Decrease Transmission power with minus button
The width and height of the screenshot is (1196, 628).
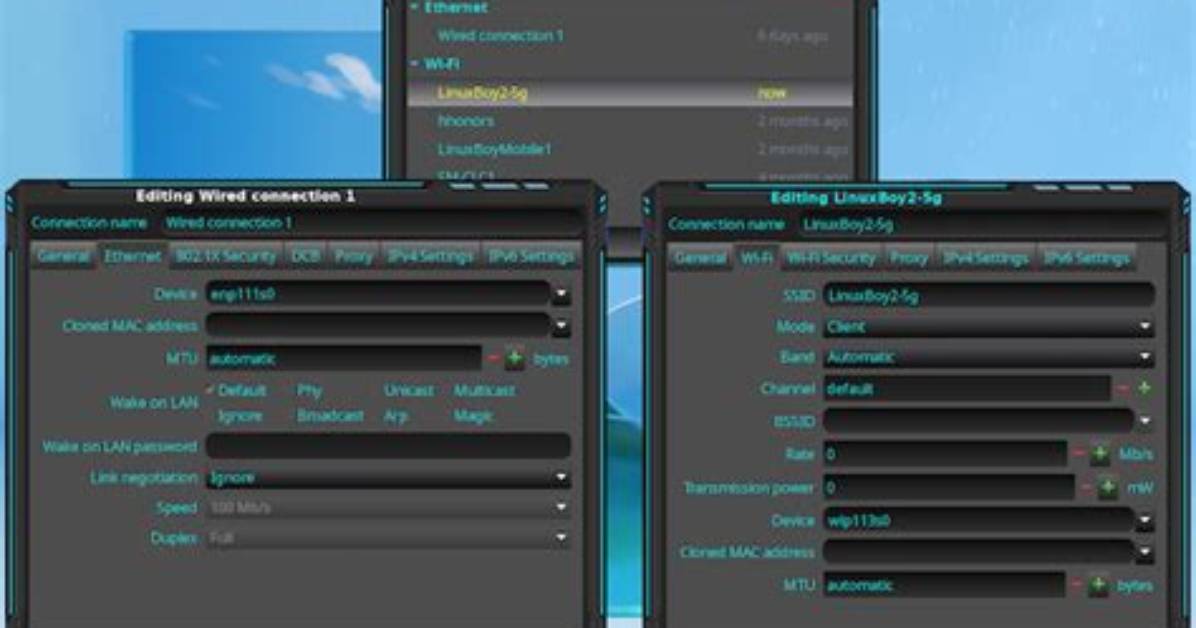click(1086, 487)
